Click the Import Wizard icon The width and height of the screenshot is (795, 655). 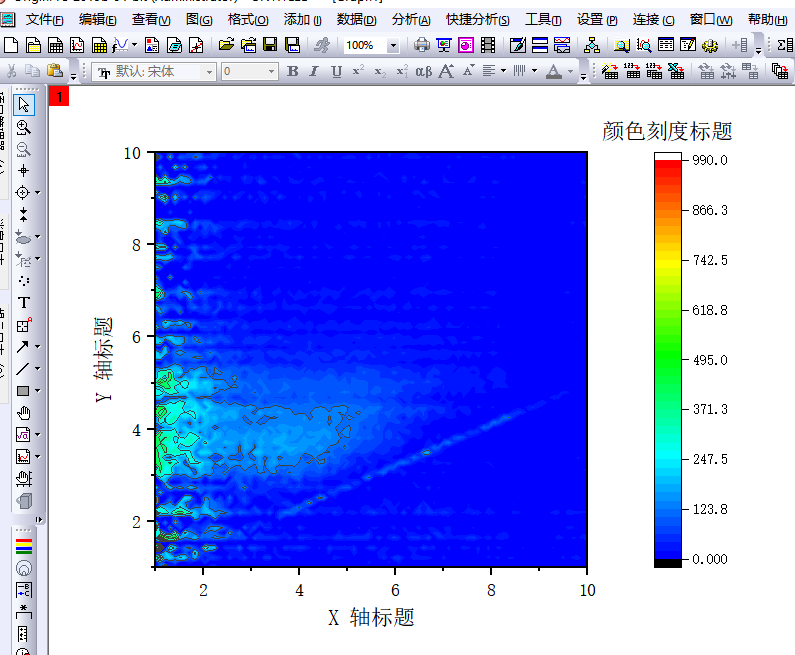pyautogui.click(x=609, y=71)
